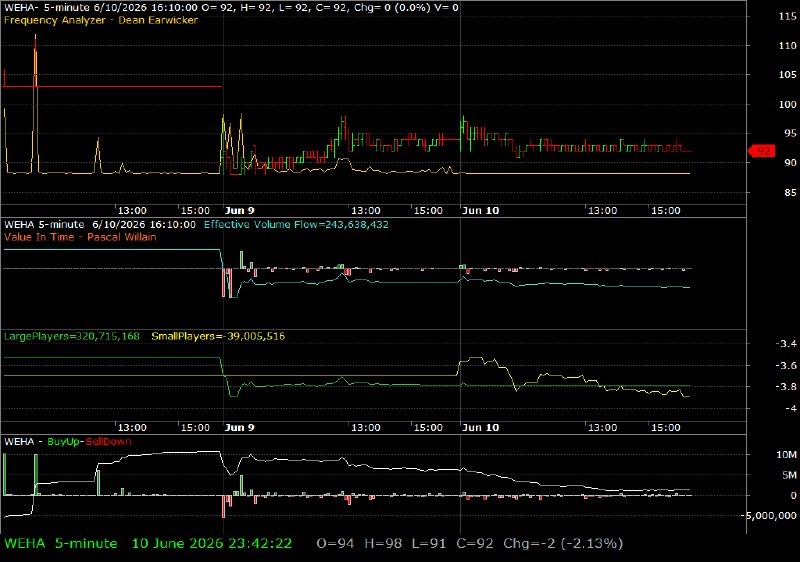The height and width of the screenshot is (562, 800).
Task: Click the red 'SellDown' legend label
Action: (108, 442)
